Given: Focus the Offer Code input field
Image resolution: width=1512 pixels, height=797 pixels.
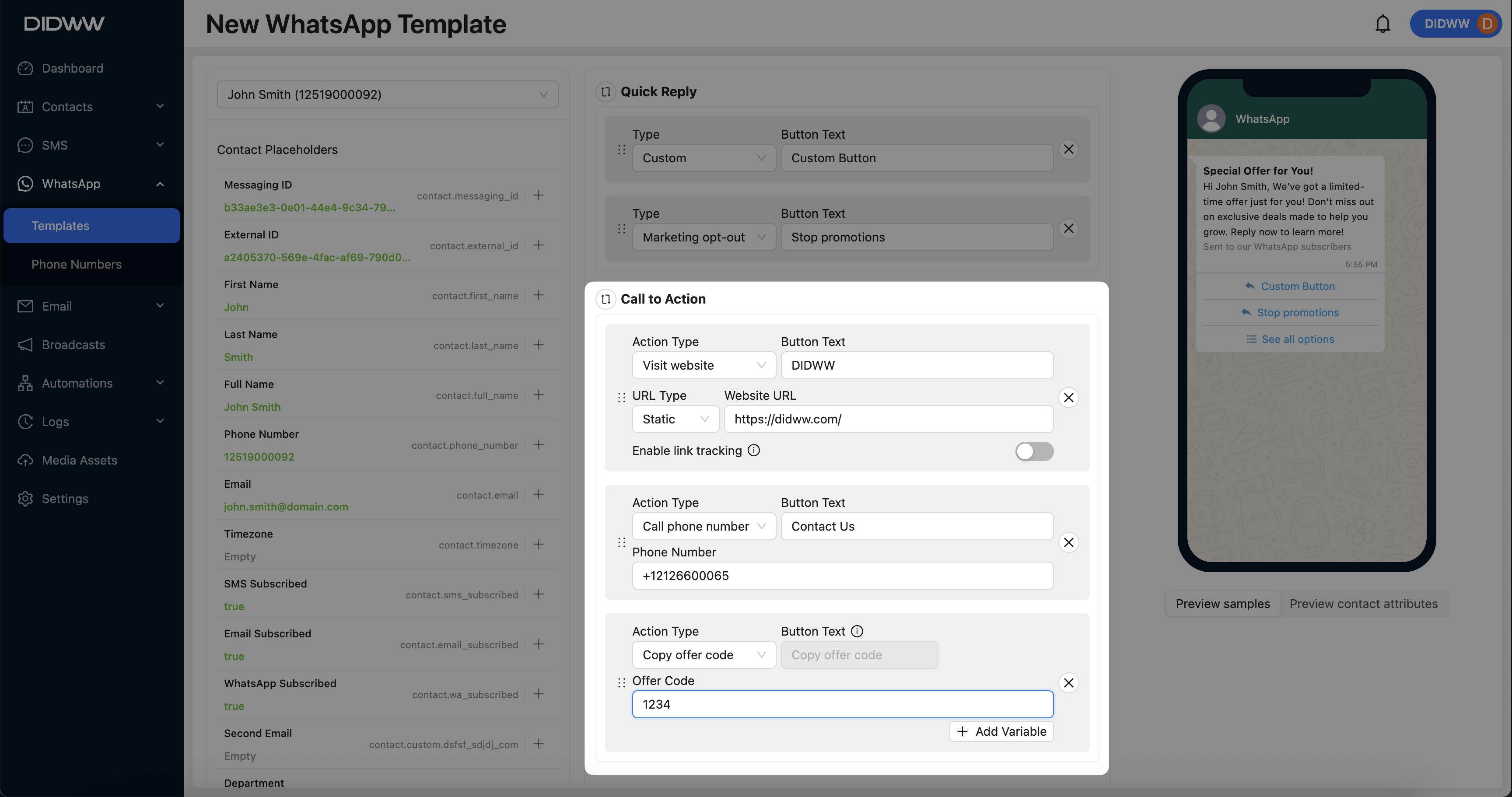Looking at the screenshot, I should coord(842,704).
